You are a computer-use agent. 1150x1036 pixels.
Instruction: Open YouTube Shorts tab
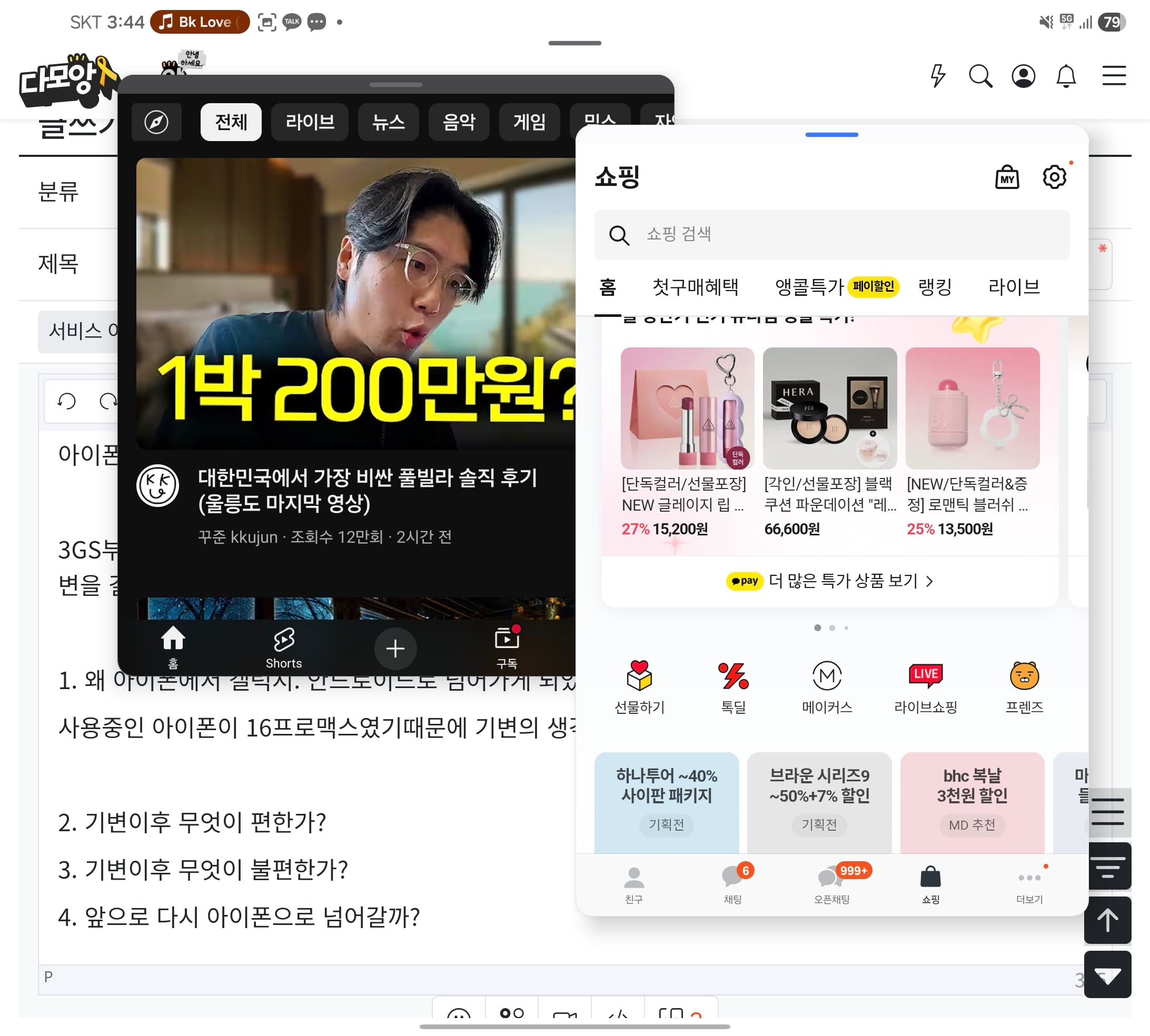point(283,648)
